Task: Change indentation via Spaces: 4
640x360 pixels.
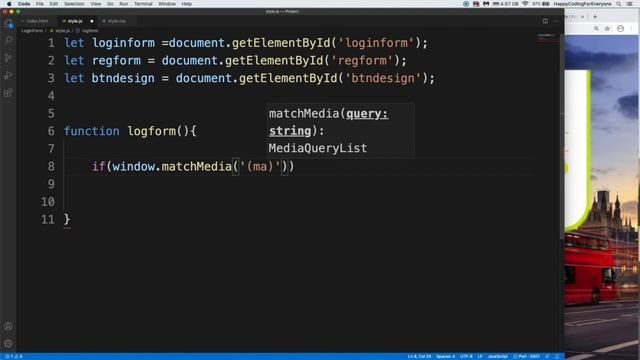Action: (x=445, y=356)
